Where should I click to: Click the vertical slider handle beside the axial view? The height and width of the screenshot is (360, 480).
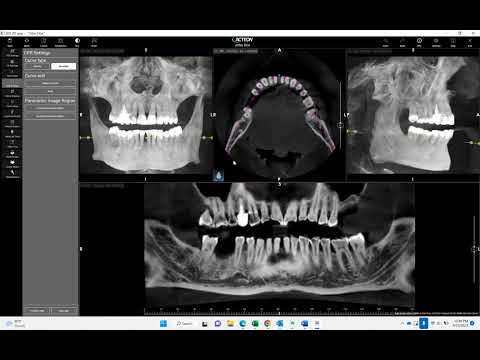[340, 125]
